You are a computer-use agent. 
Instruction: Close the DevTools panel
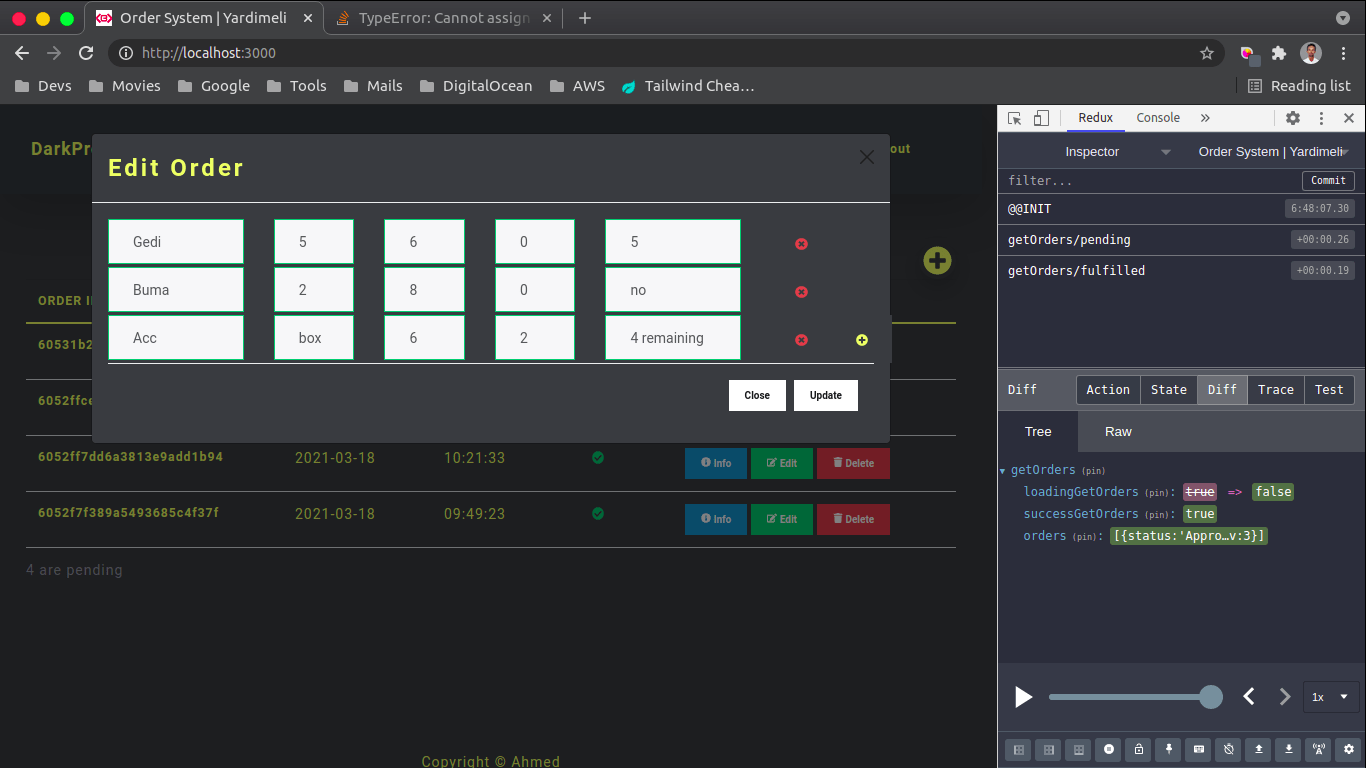point(1349,118)
